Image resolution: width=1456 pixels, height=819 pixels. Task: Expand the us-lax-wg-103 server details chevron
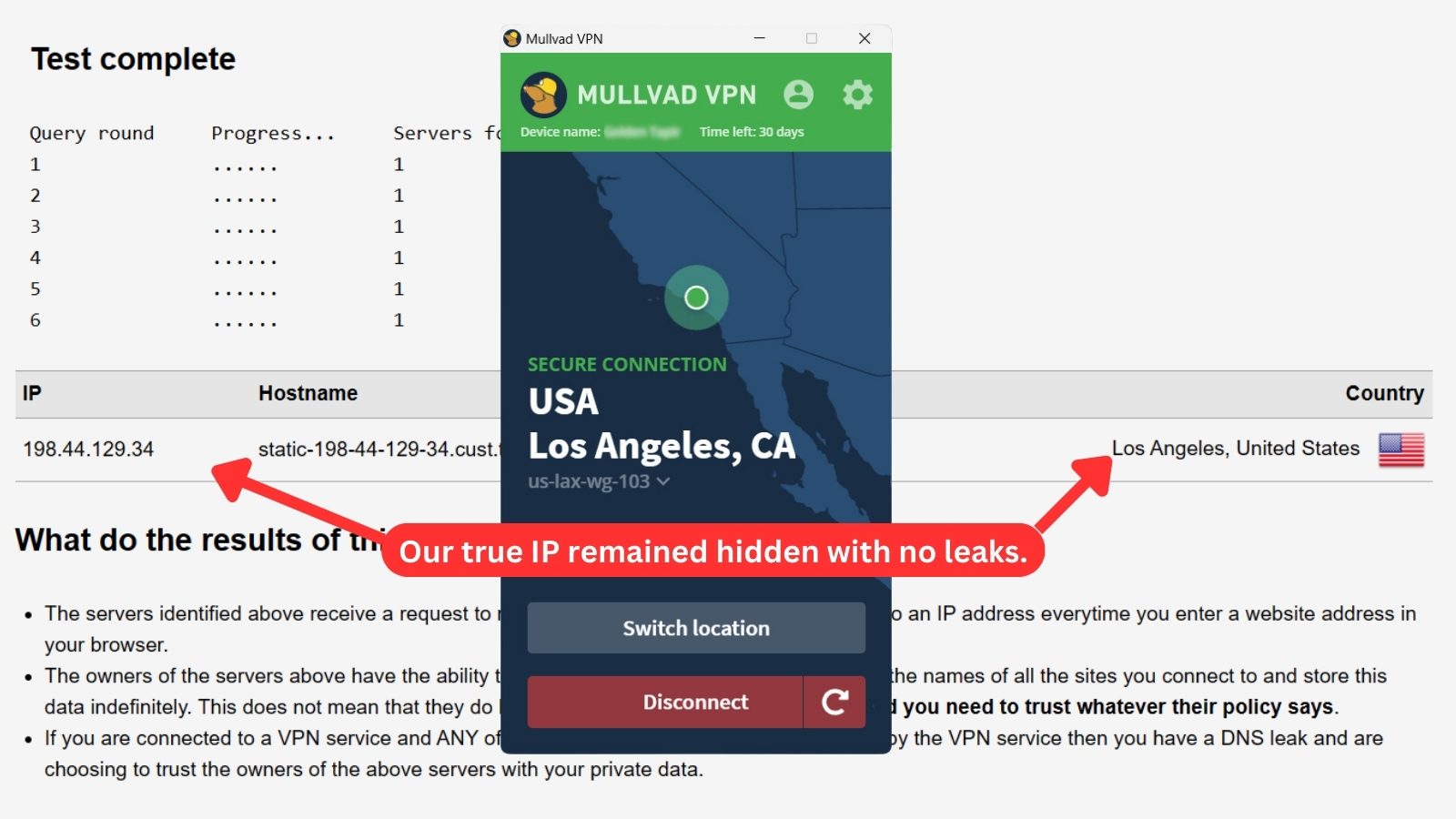coord(663,481)
